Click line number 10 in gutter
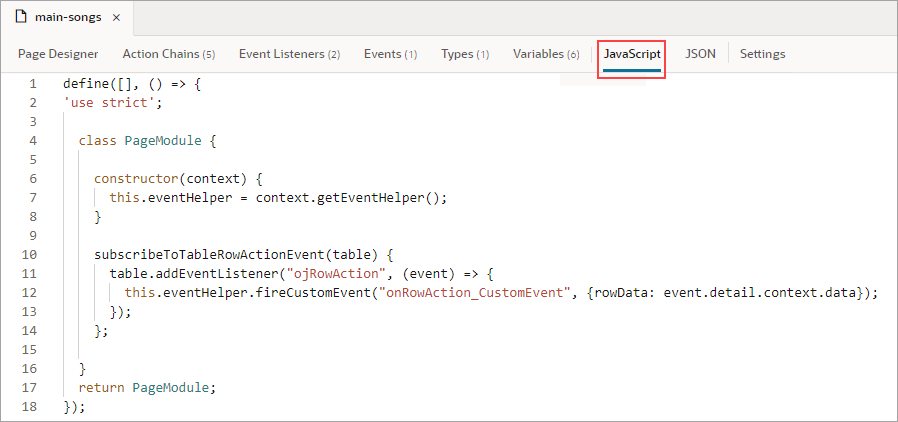898x422 pixels. click(x=29, y=254)
